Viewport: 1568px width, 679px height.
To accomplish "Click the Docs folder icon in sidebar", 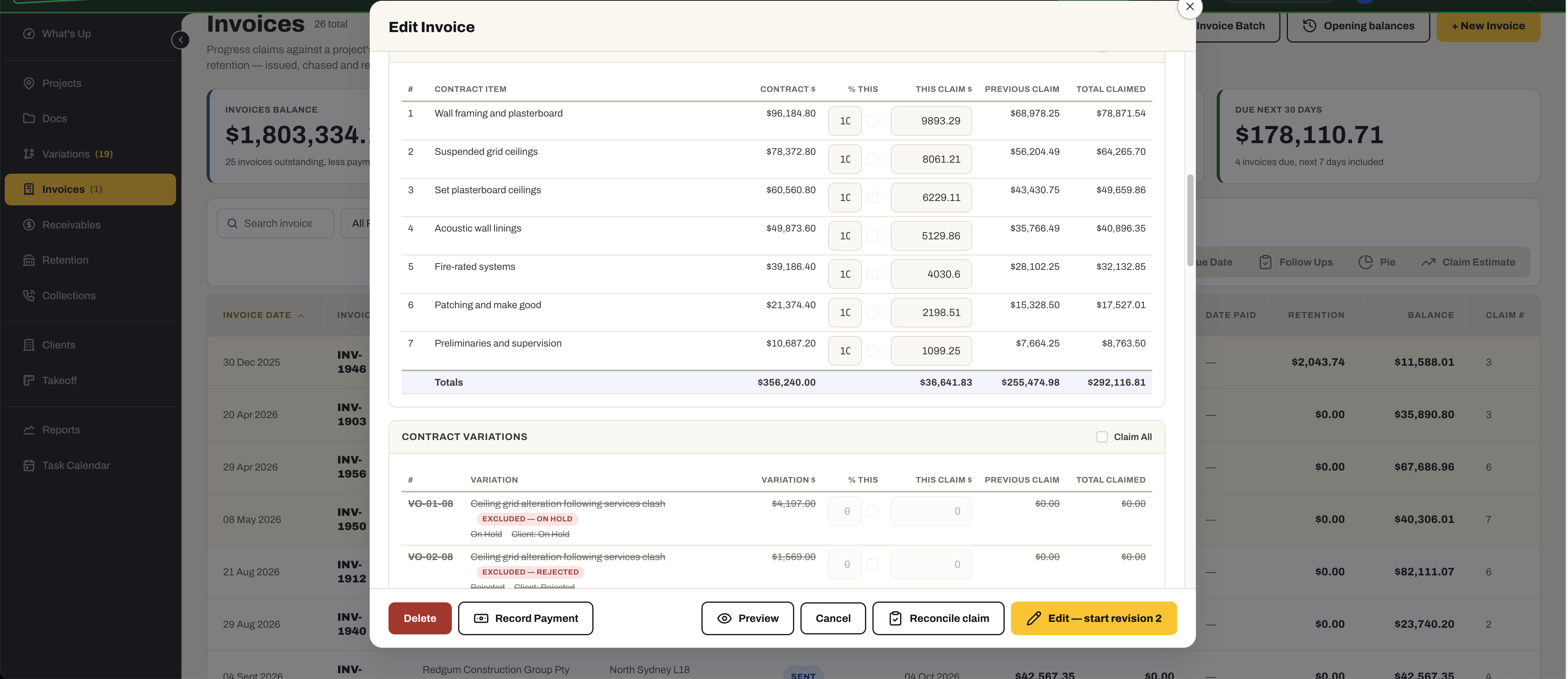I will coord(29,118).
